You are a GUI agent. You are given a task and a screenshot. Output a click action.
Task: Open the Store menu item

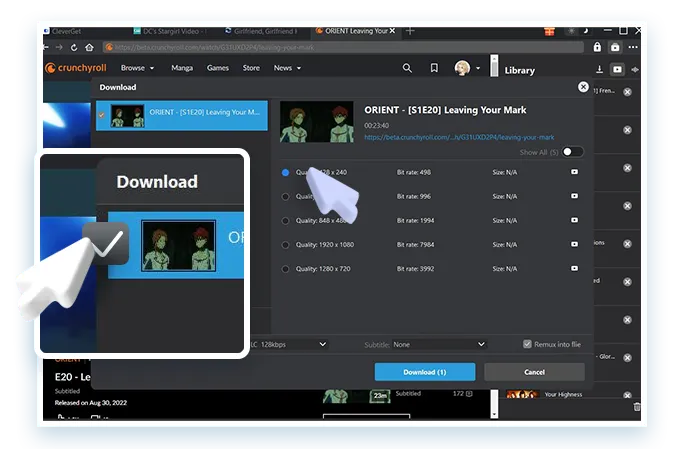pyautogui.click(x=251, y=68)
